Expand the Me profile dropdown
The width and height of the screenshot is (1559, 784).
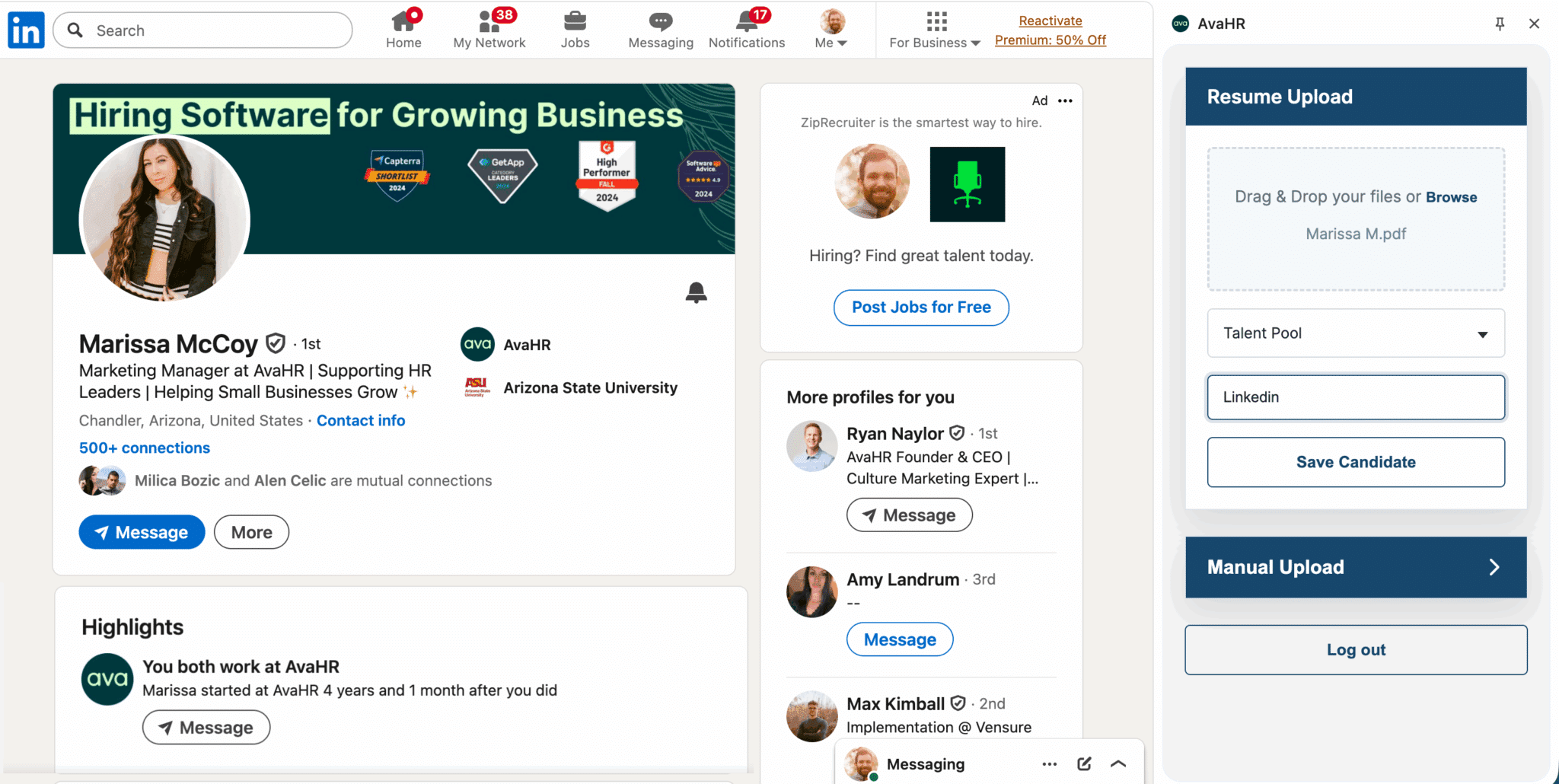831,29
